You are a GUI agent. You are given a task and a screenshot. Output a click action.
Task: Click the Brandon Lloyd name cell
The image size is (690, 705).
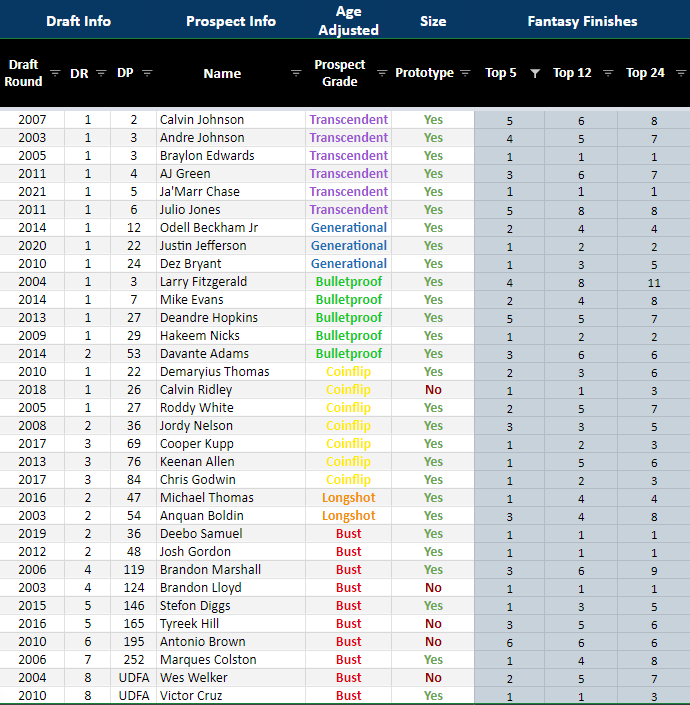click(231, 587)
